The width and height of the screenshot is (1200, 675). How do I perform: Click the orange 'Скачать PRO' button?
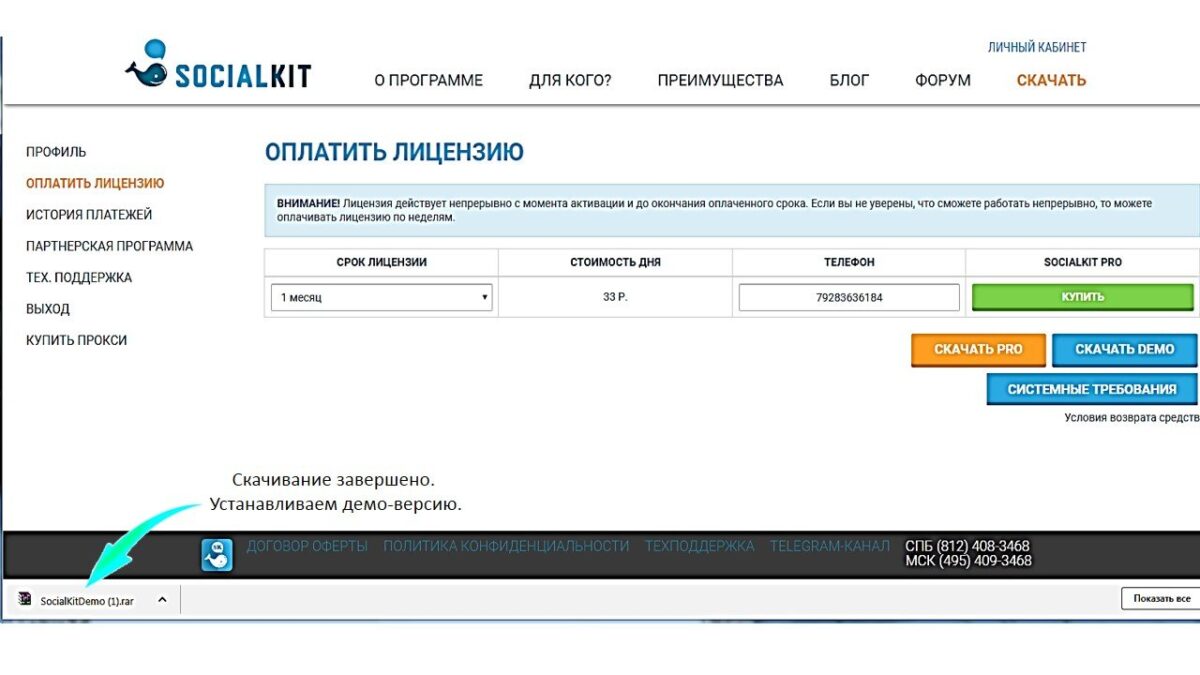tap(978, 350)
